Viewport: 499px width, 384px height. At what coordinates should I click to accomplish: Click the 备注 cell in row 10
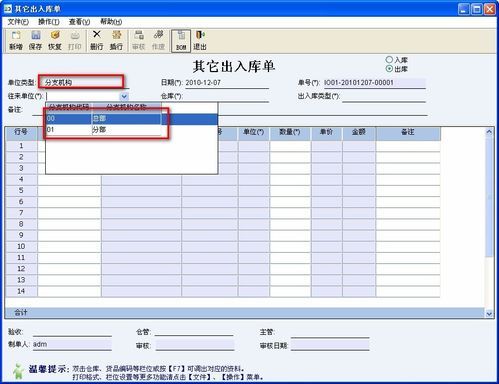[408, 246]
